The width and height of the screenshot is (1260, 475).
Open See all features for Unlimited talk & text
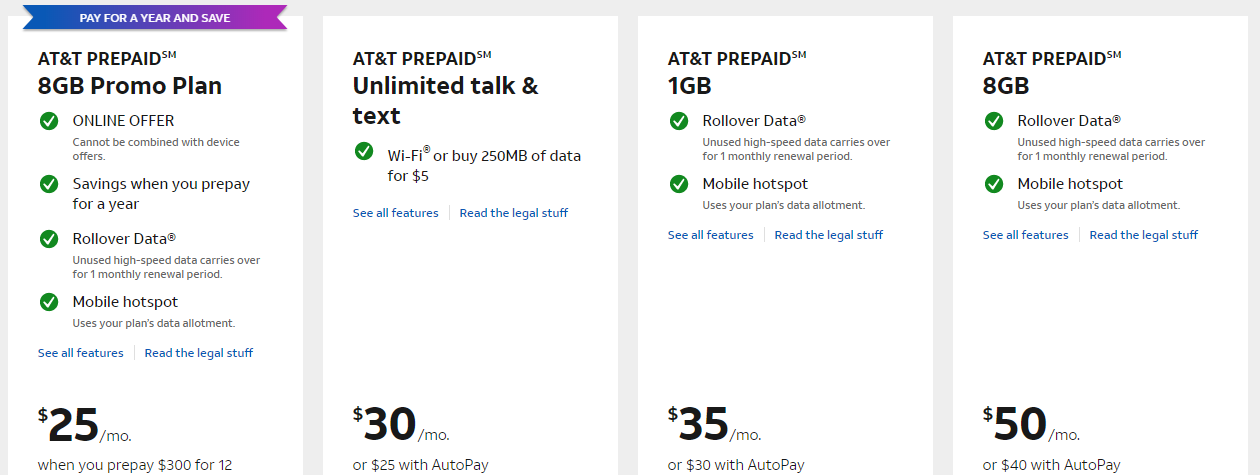[x=396, y=213]
